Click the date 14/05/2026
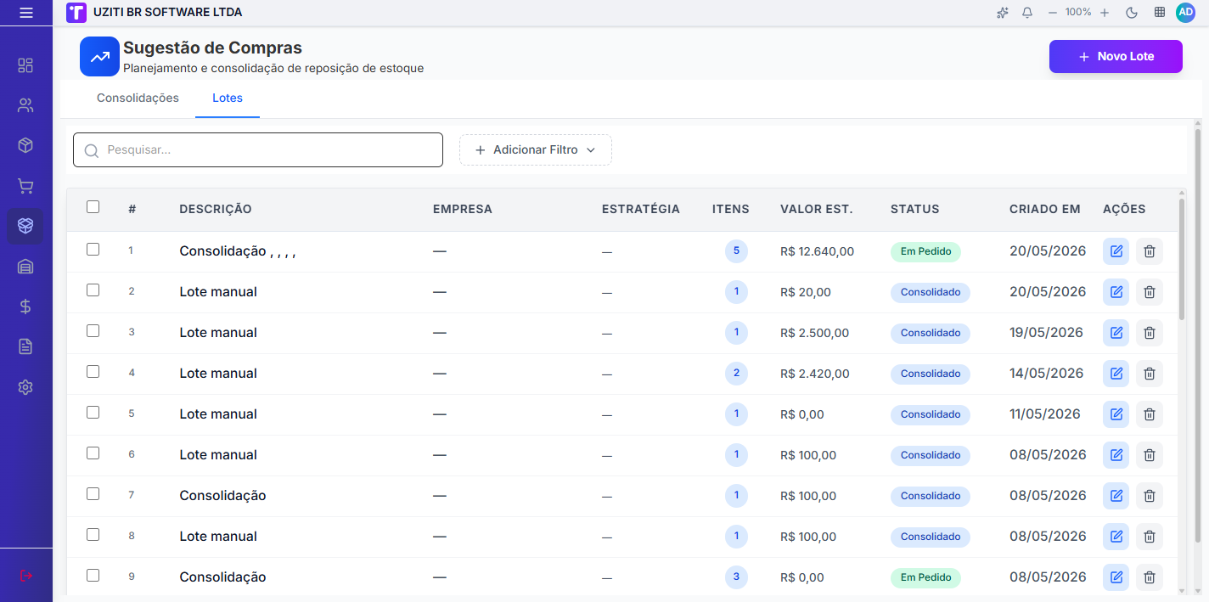Image resolution: width=1209 pixels, height=602 pixels. 1046,373
